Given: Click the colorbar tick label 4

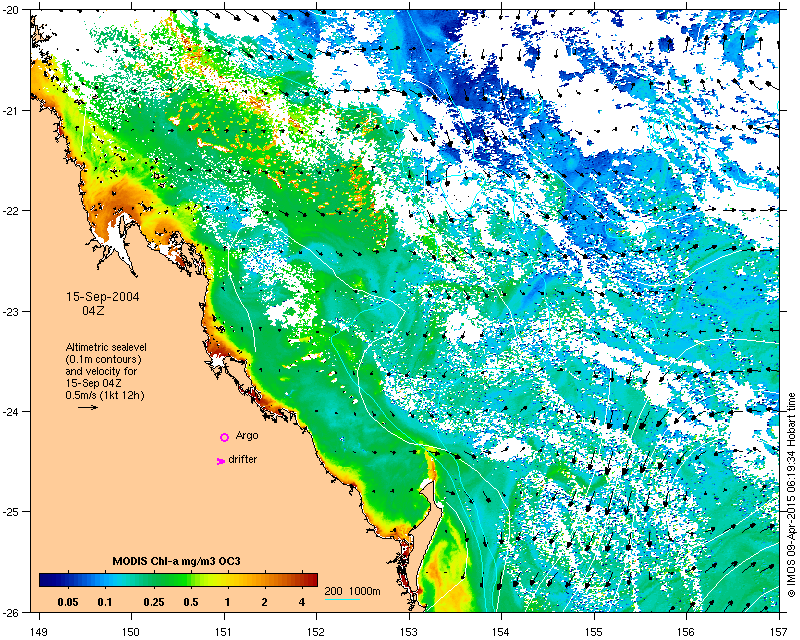Looking at the screenshot, I should [302, 602].
